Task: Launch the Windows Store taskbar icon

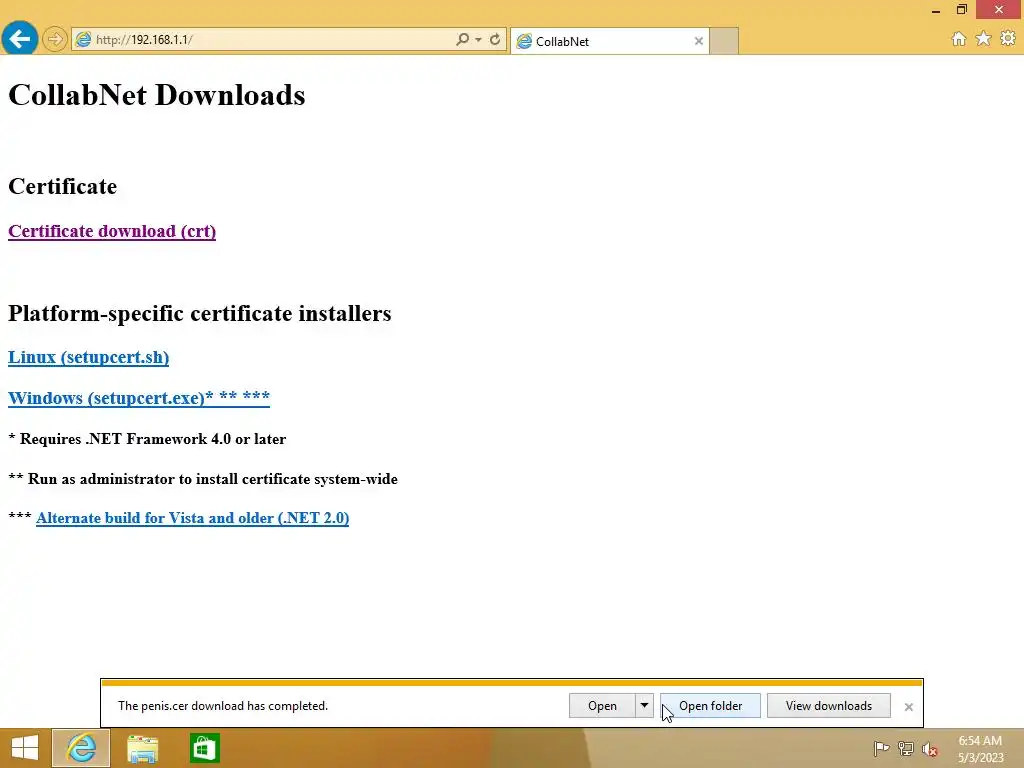Action: point(204,748)
